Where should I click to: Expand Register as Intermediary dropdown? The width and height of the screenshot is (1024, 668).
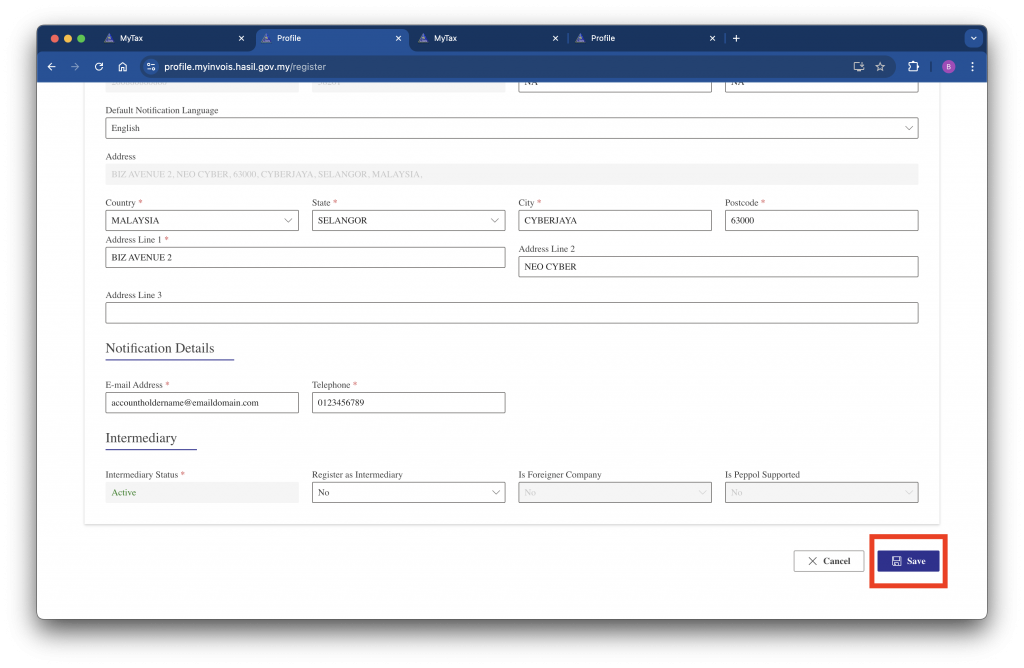(408, 492)
